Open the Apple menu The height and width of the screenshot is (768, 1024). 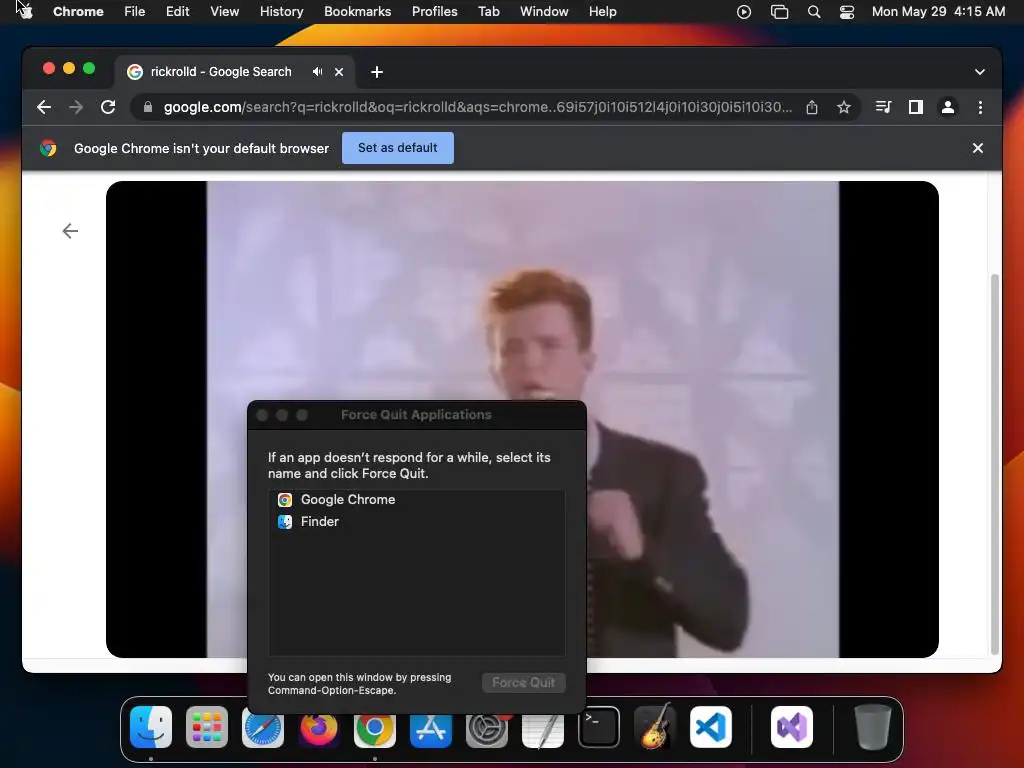pyautogui.click(x=25, y=11)
